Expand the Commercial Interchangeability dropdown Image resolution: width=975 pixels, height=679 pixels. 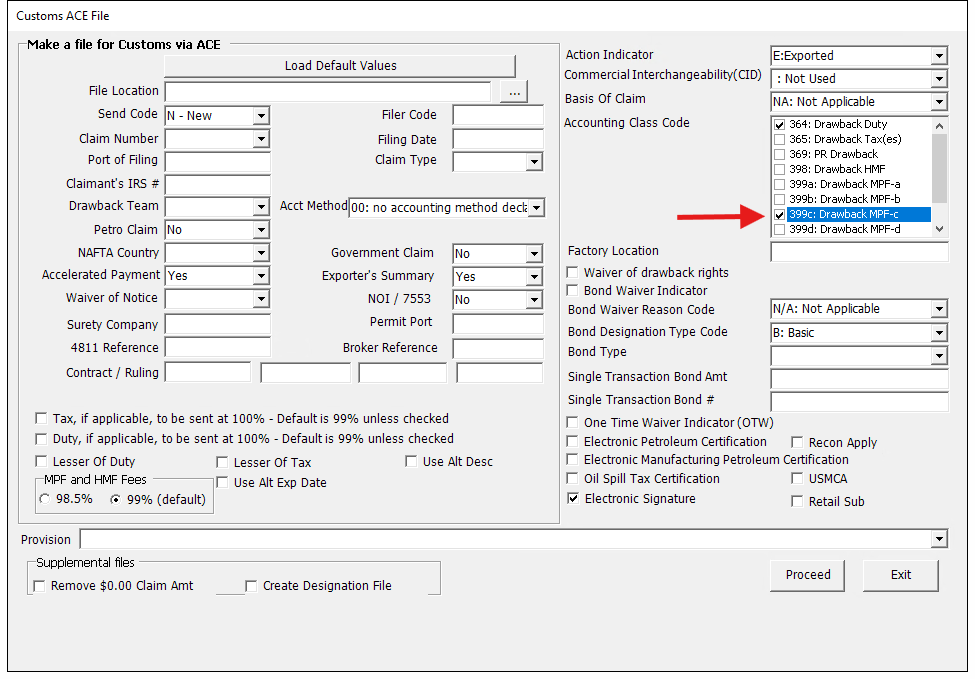(940, 79)
